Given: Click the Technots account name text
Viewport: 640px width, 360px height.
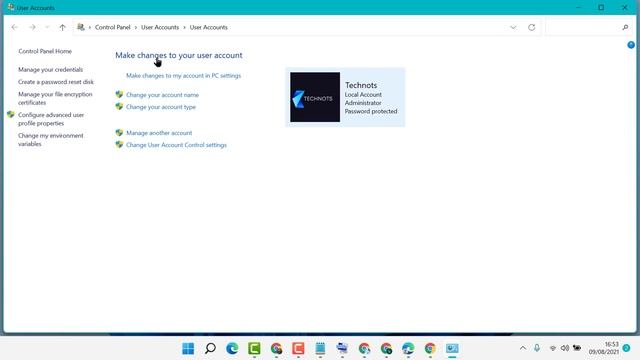Looking at the screenshot, I should pyautogui.click(x=361, y=85).
